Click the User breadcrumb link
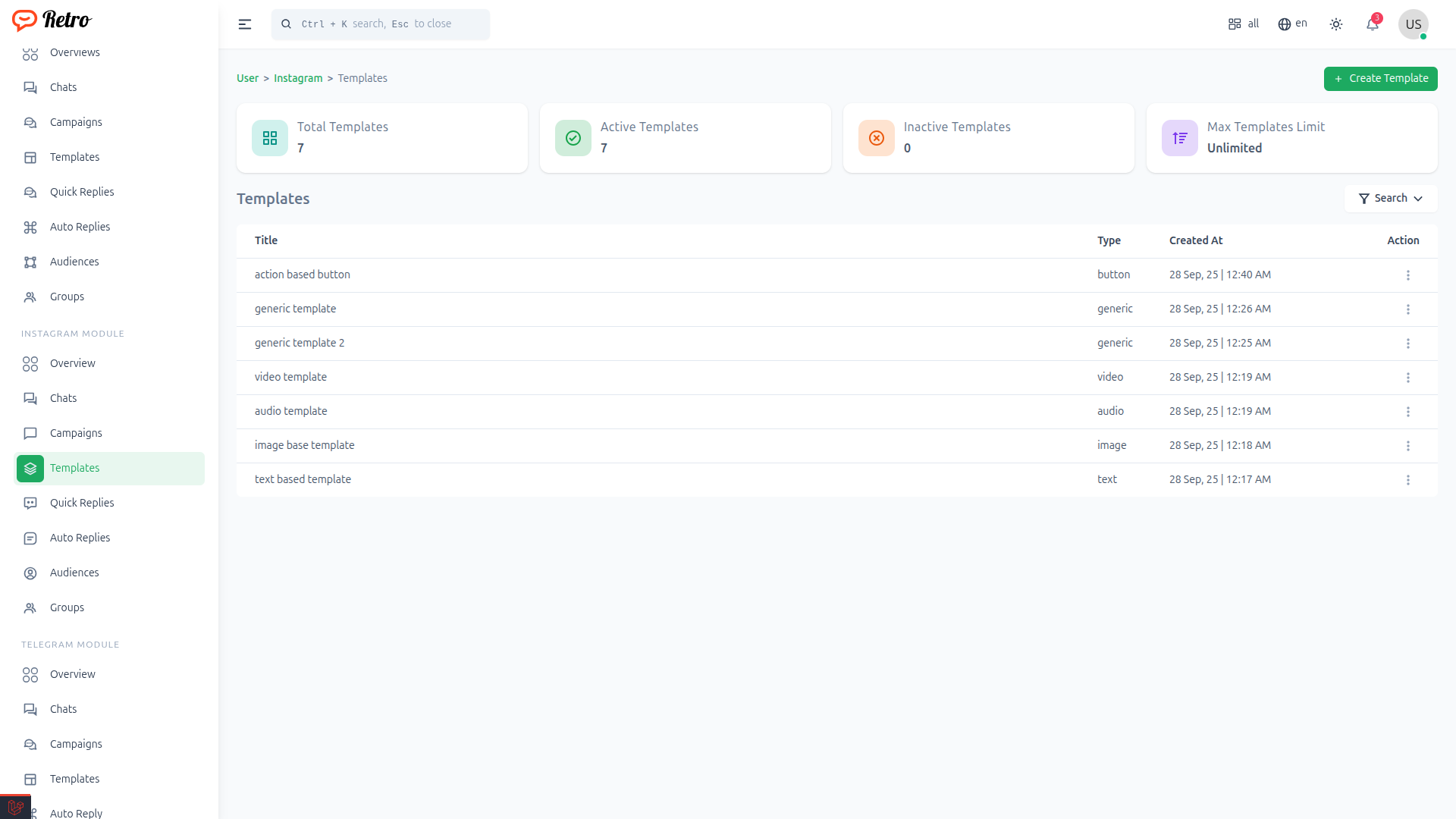 click(x=247, y=78)
